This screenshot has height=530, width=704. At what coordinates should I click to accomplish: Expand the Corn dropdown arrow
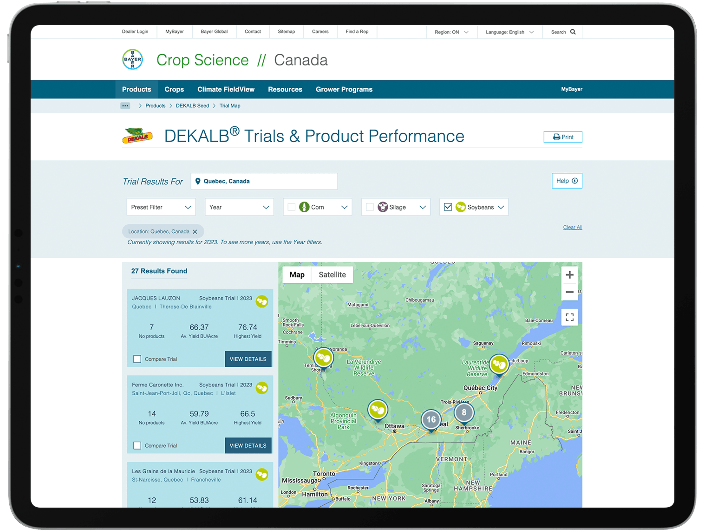coord(344,207)
